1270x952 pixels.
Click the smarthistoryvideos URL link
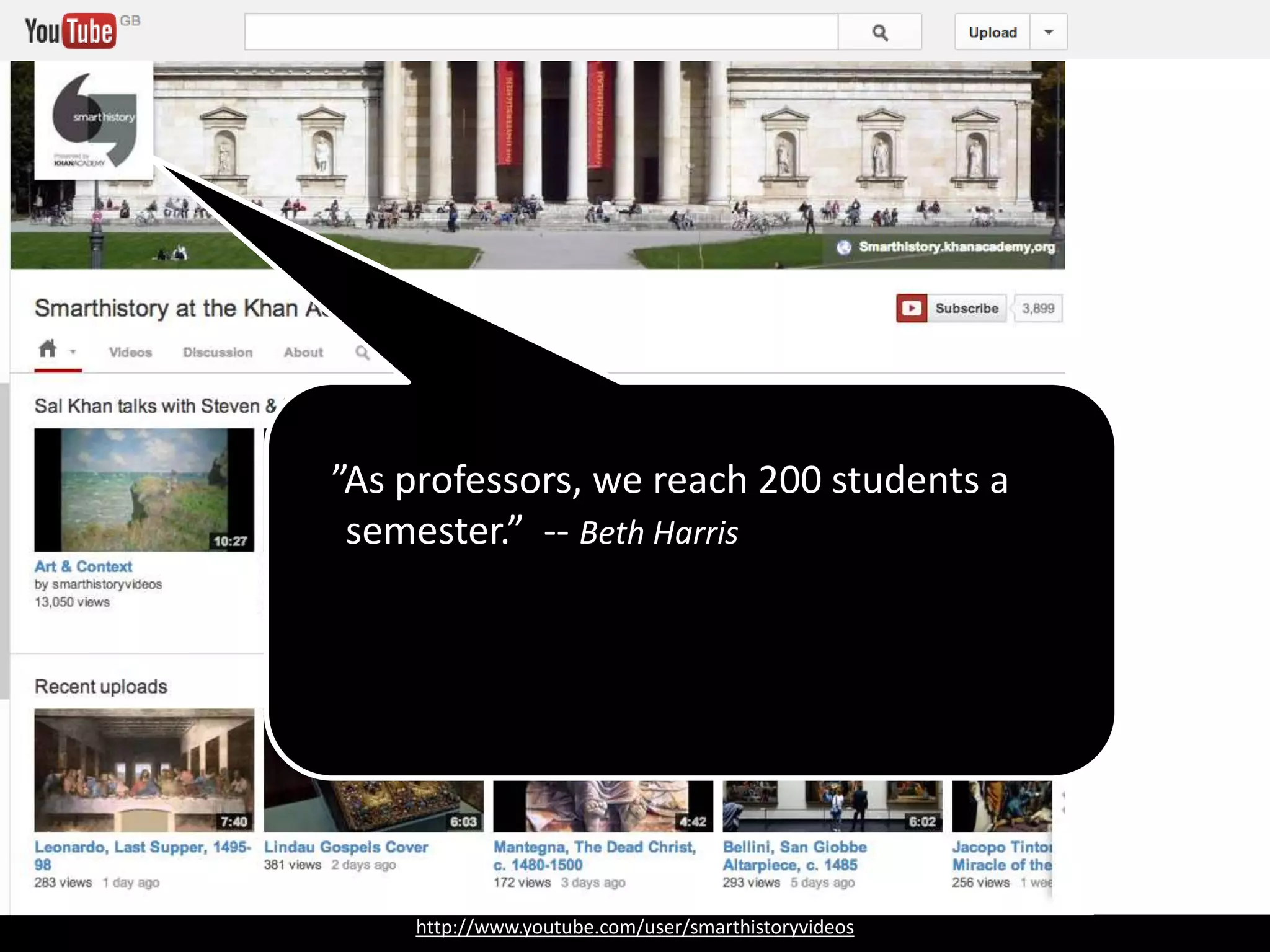click(x=634, y=927)
